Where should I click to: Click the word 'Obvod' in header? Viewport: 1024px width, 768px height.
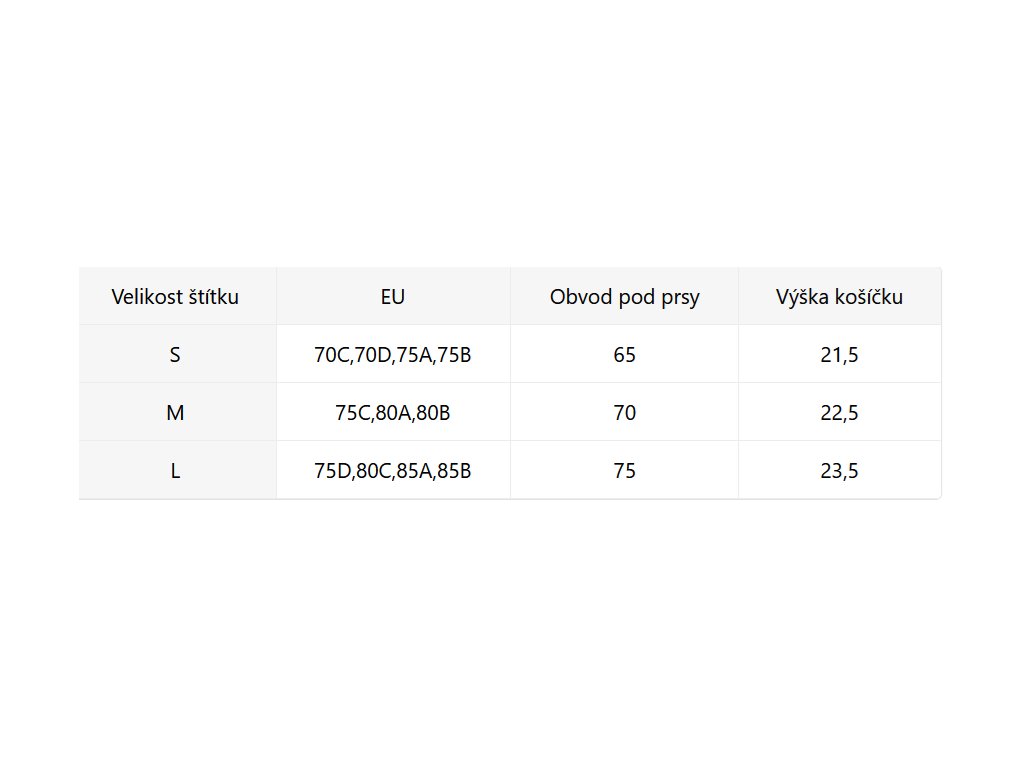(x=578, y=297)
